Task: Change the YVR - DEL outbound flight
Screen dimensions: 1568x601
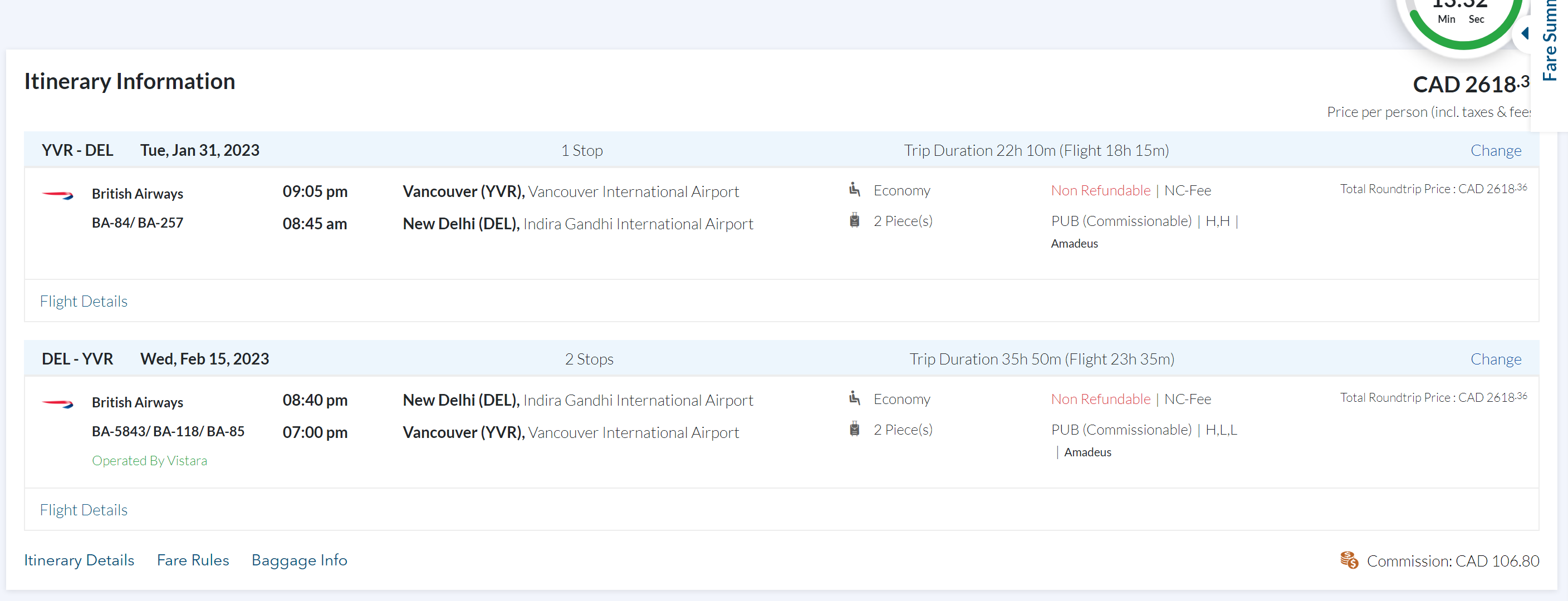Action: pos(1496,150)
